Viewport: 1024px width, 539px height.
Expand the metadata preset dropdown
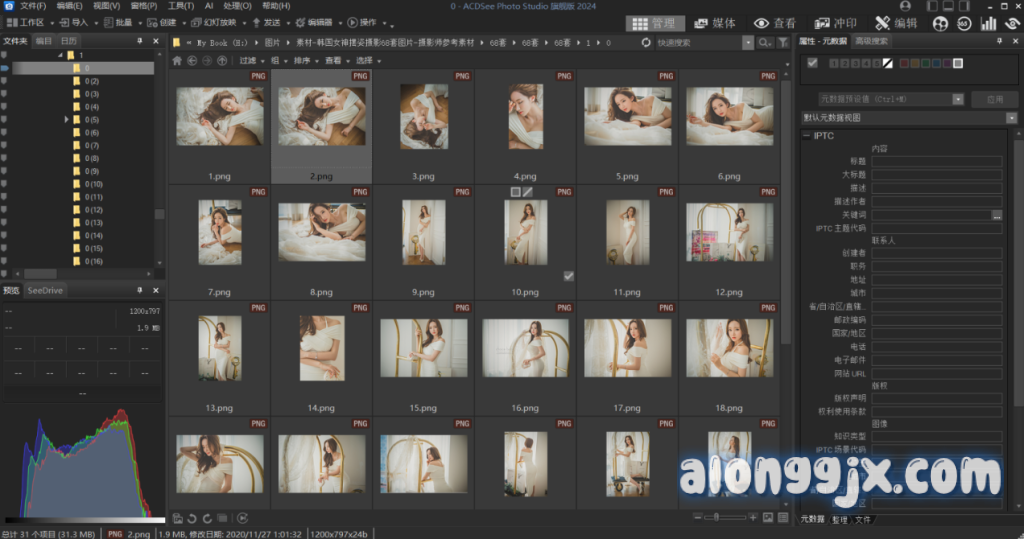point(958,99)
